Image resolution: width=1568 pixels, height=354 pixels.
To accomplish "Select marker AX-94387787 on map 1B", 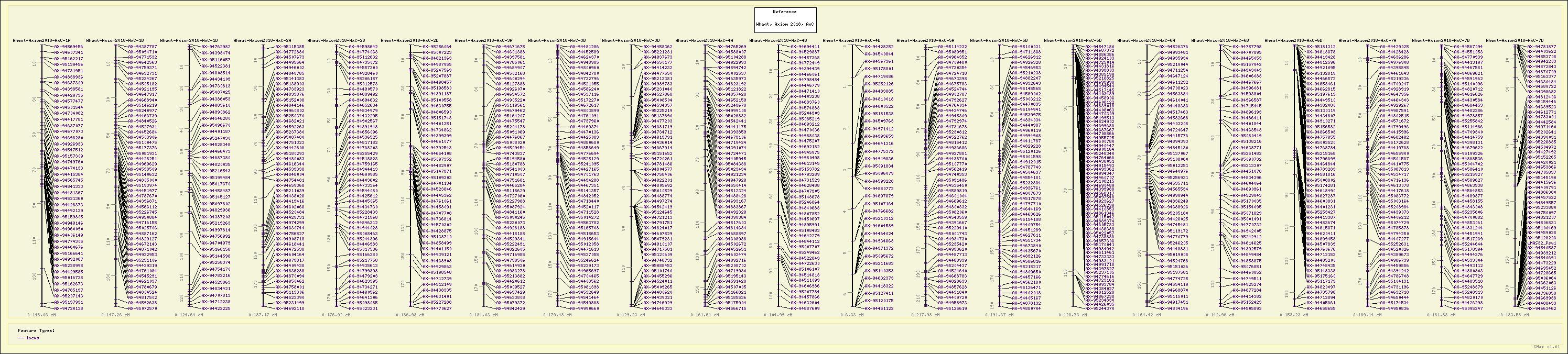I will coord(142,46).
